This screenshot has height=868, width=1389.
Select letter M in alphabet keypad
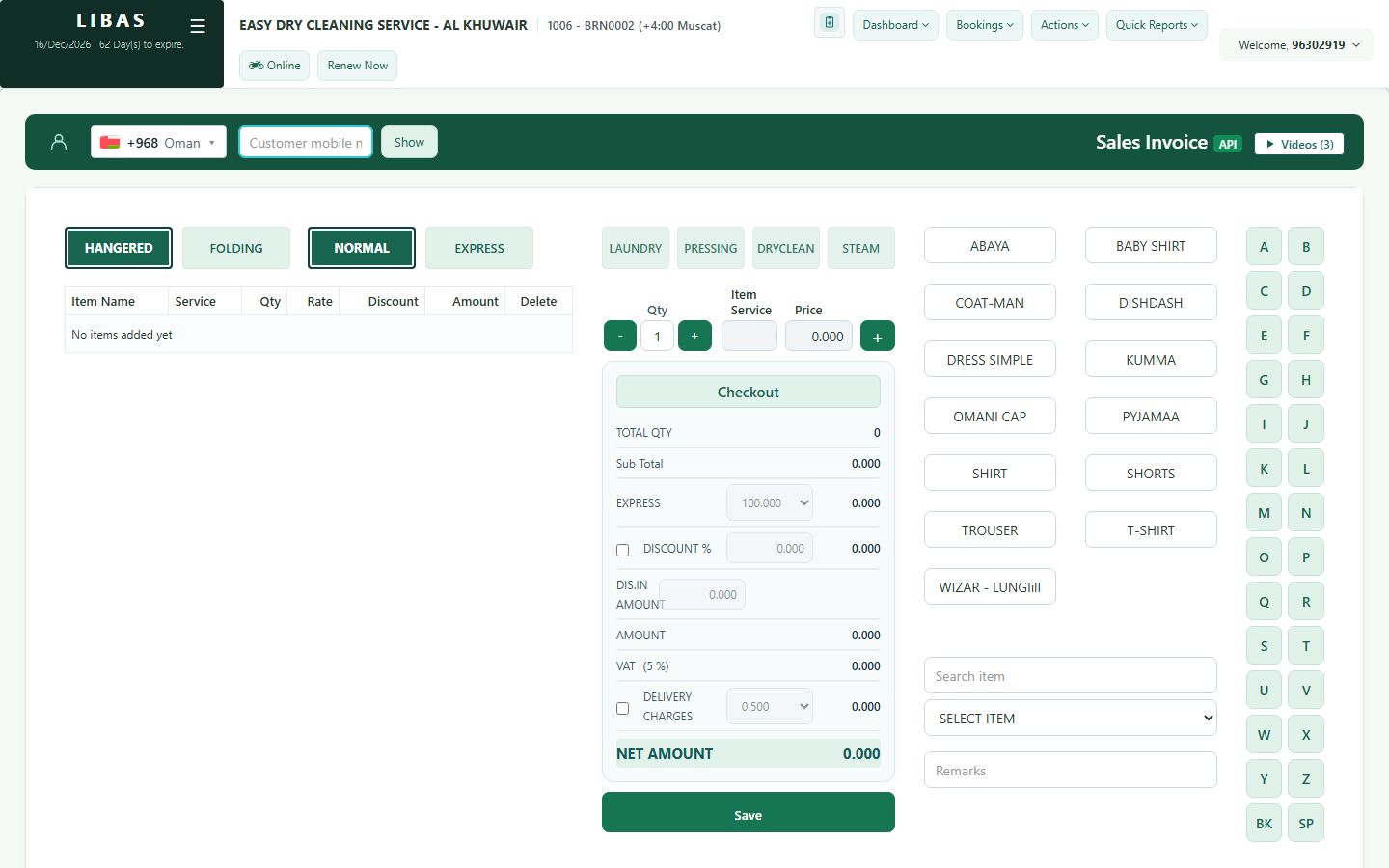click(x=1264, y=512)
